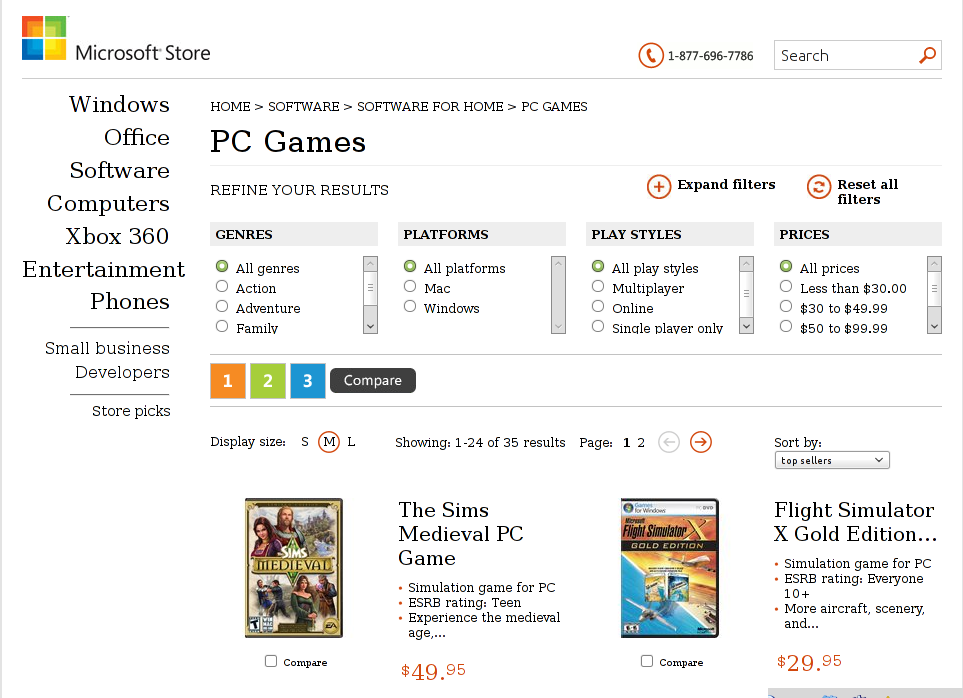Viewport: 963px width, 698px height.
Task: Open the Store picks link
Action: pos(131,411)
